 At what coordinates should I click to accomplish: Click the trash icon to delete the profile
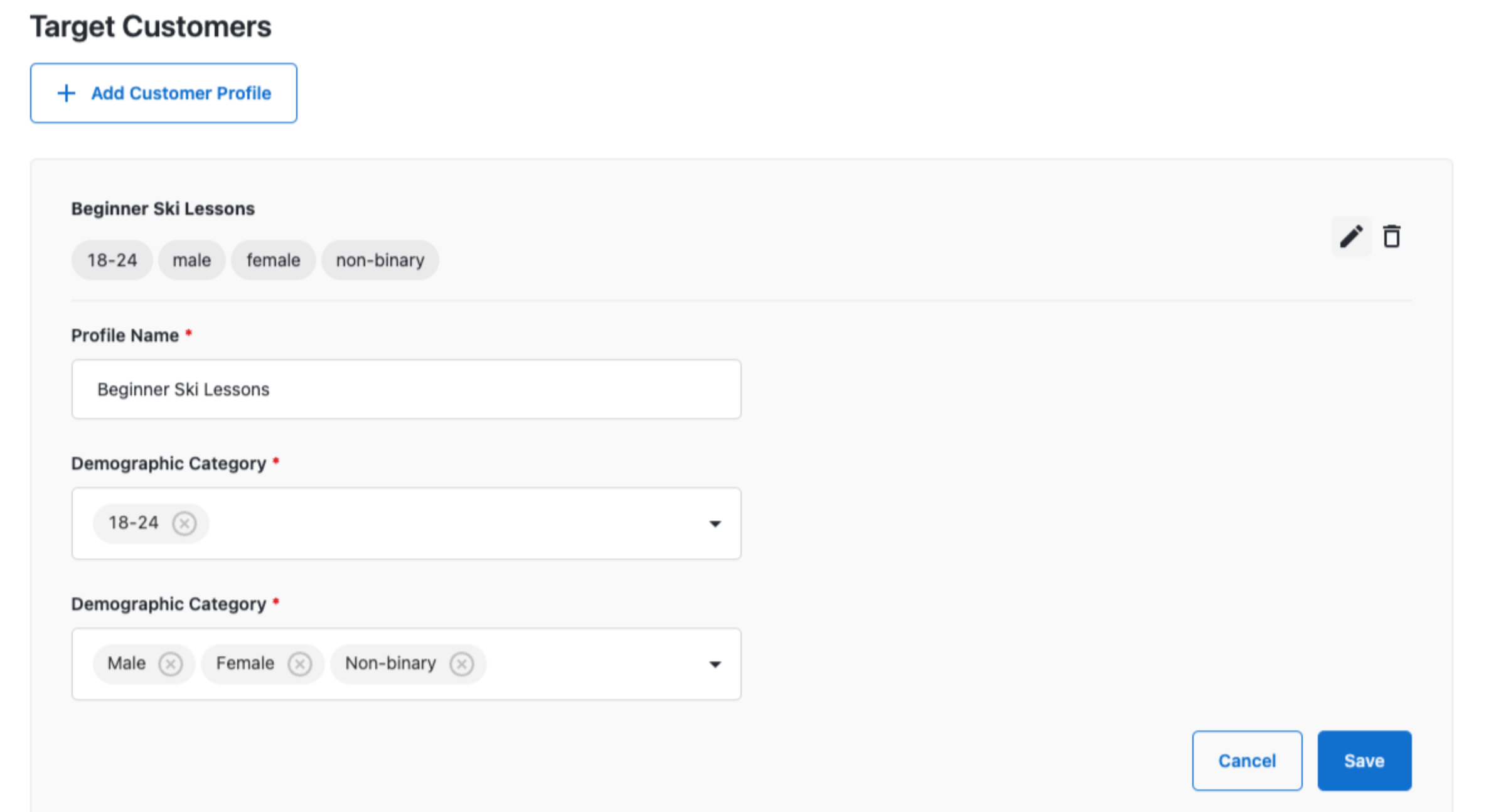pyautogui.click(x=1392, y=237)
